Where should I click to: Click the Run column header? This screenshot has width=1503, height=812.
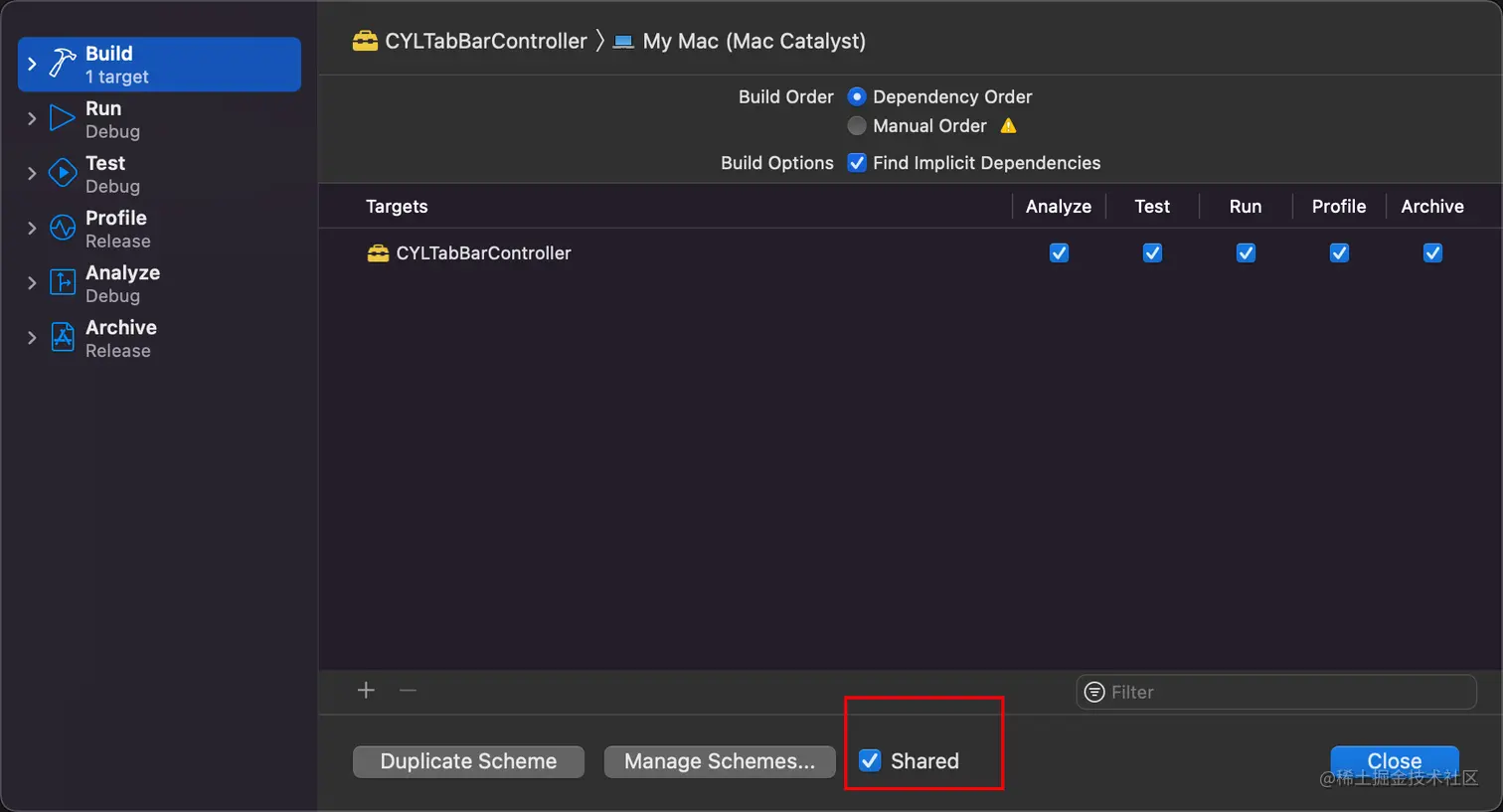point(1246,206)
